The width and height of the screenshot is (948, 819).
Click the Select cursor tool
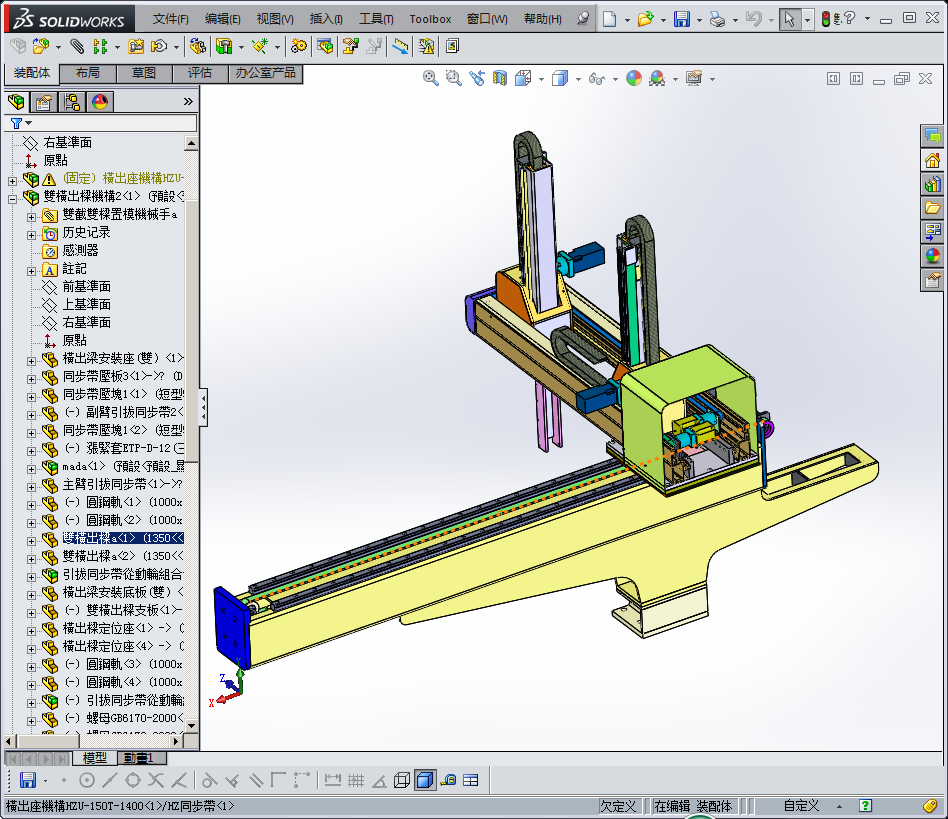789,19
